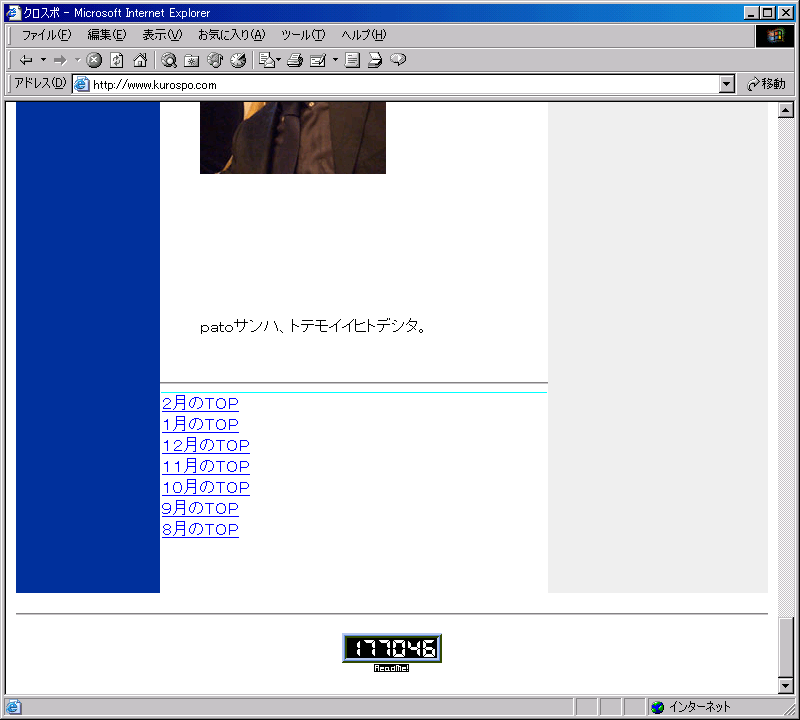Image resolution: width=800 pixels, height=720 pixels.
Task: Open the Forward history dropdown arrow
Action: (x=78, y=60)
